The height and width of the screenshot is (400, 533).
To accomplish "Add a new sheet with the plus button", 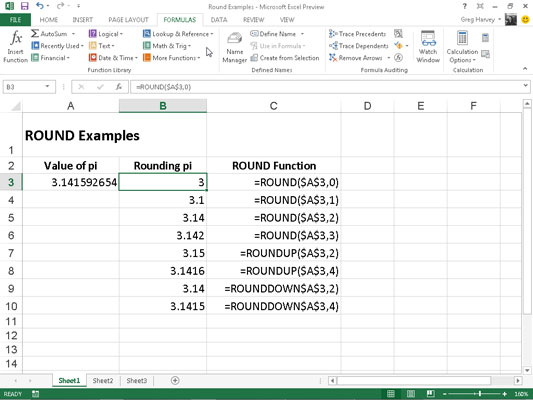I will coord(175,380).
